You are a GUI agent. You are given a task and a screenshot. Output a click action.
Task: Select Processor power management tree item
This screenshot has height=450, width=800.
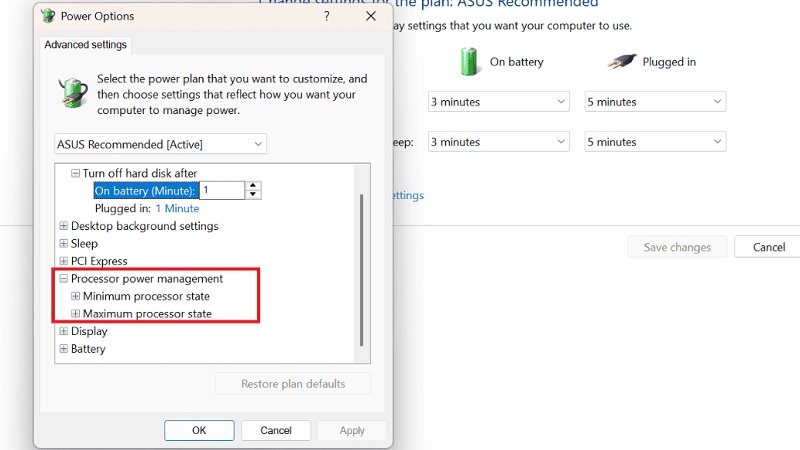(147, 279)
